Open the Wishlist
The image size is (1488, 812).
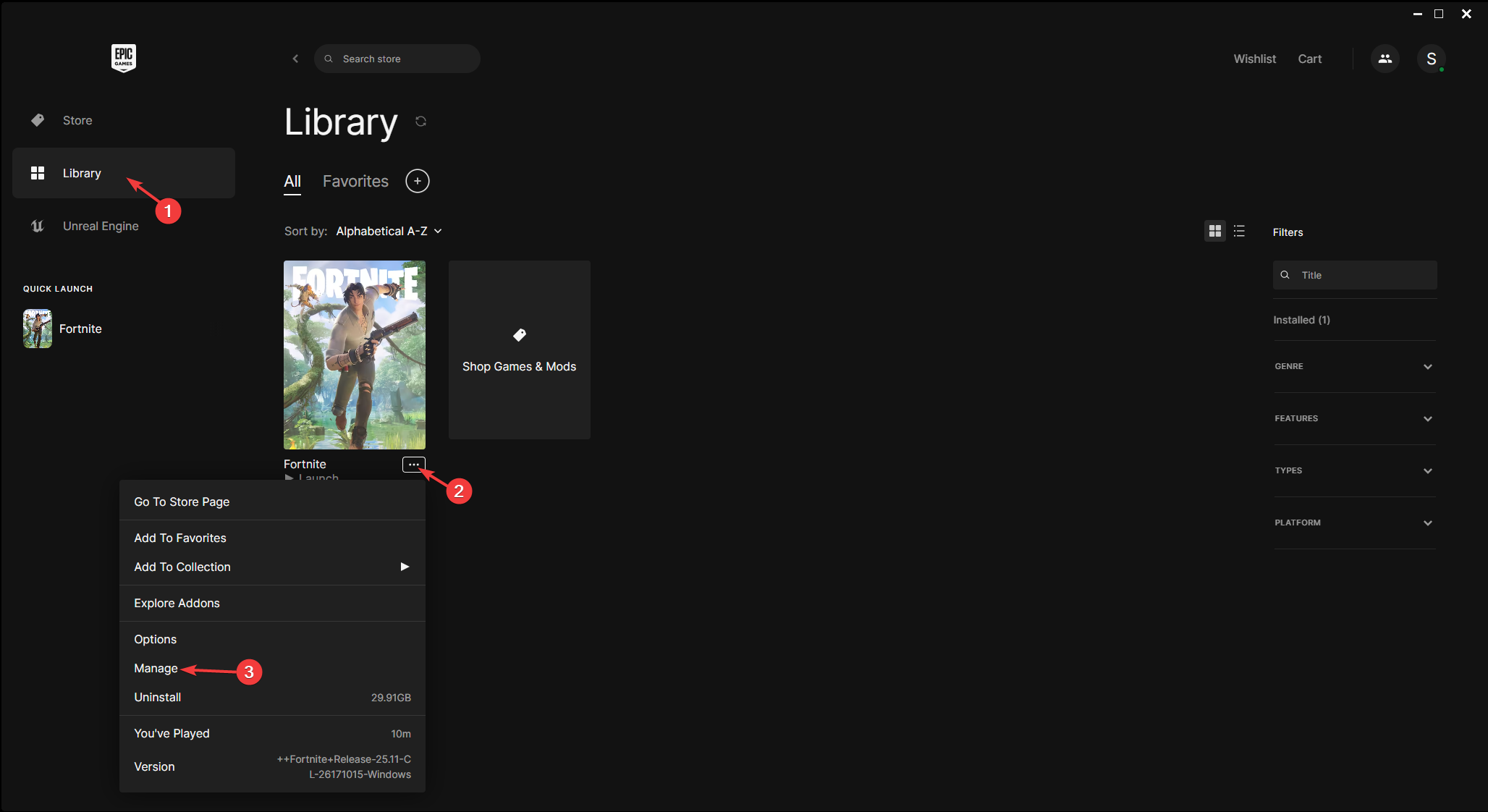click(x=1254, y=59)
